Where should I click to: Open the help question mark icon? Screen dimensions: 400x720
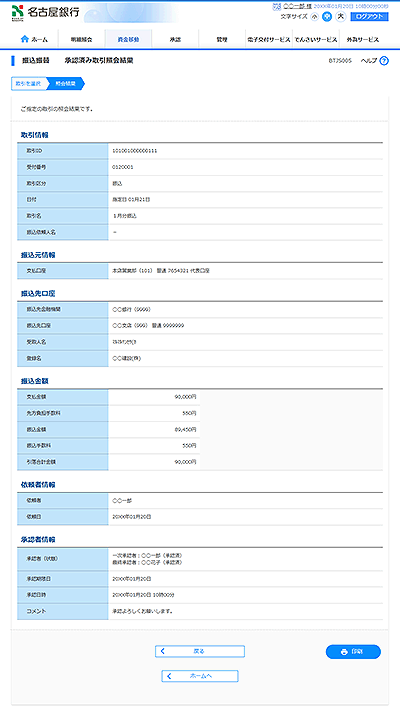pos(384,61)
